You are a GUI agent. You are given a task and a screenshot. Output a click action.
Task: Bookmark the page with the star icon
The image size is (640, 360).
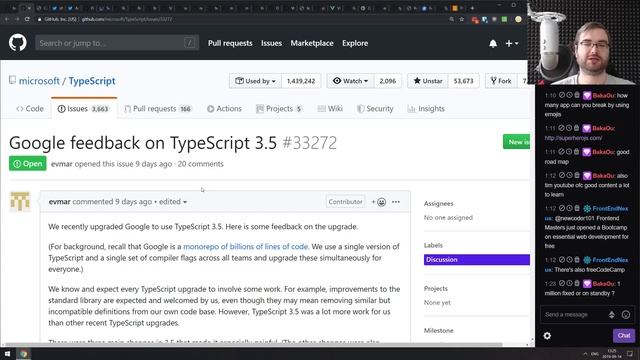[462, 19]
